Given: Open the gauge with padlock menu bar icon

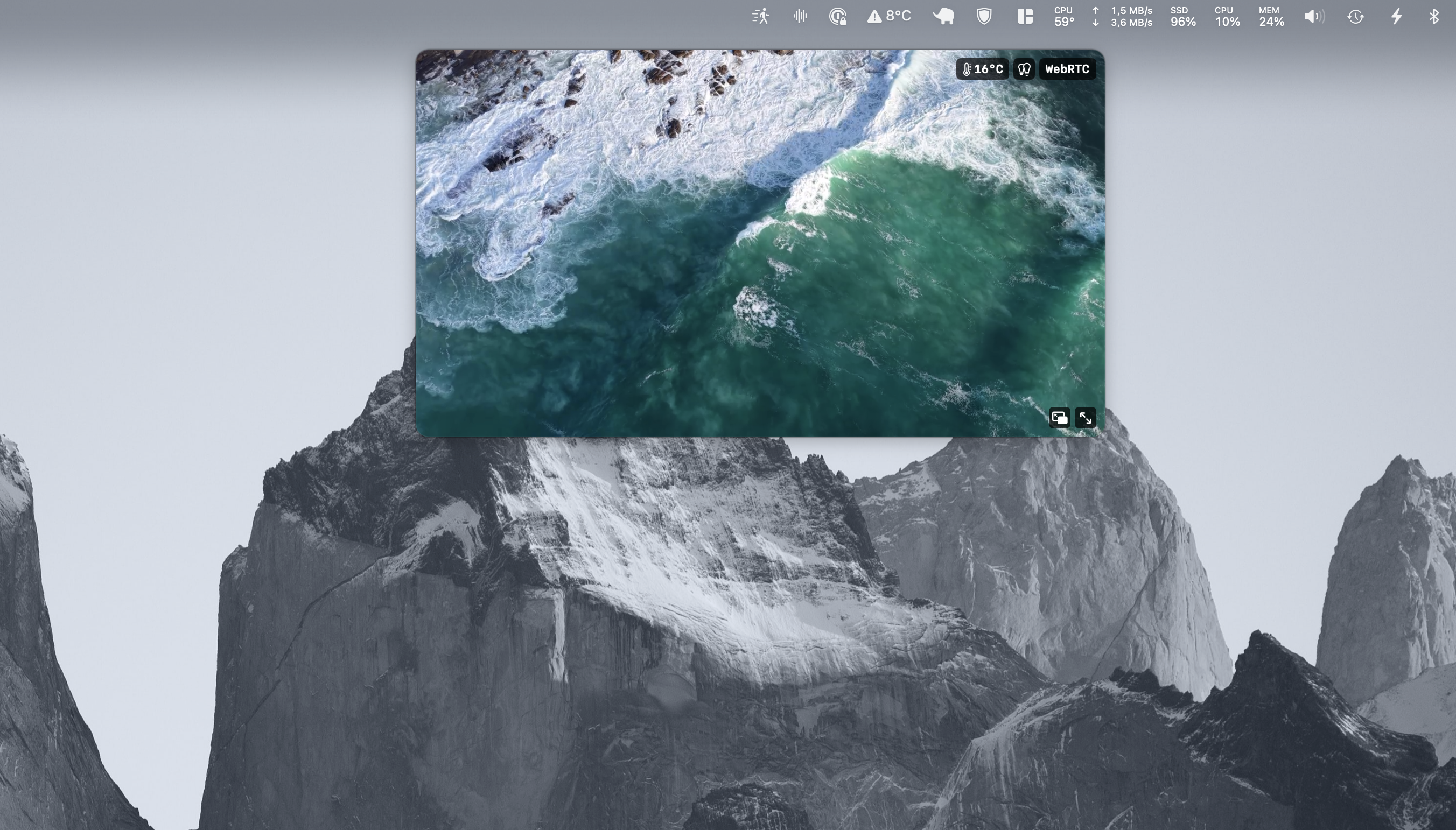Looking at the screenshot, I should [x=837, y=16].
